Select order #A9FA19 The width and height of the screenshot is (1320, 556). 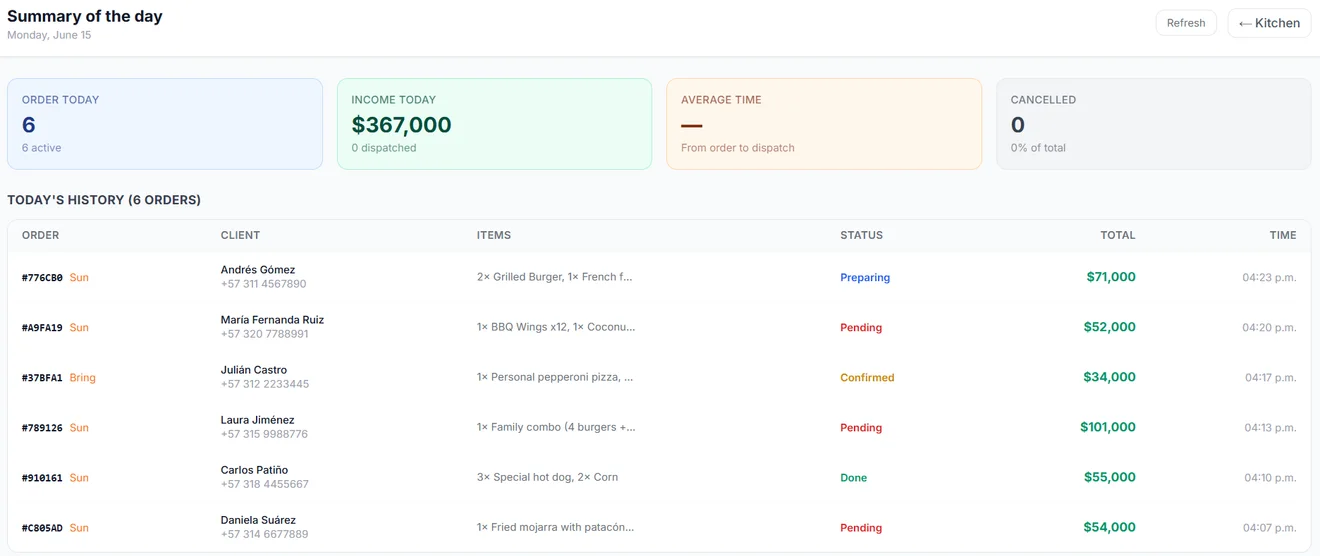[659, 327]
